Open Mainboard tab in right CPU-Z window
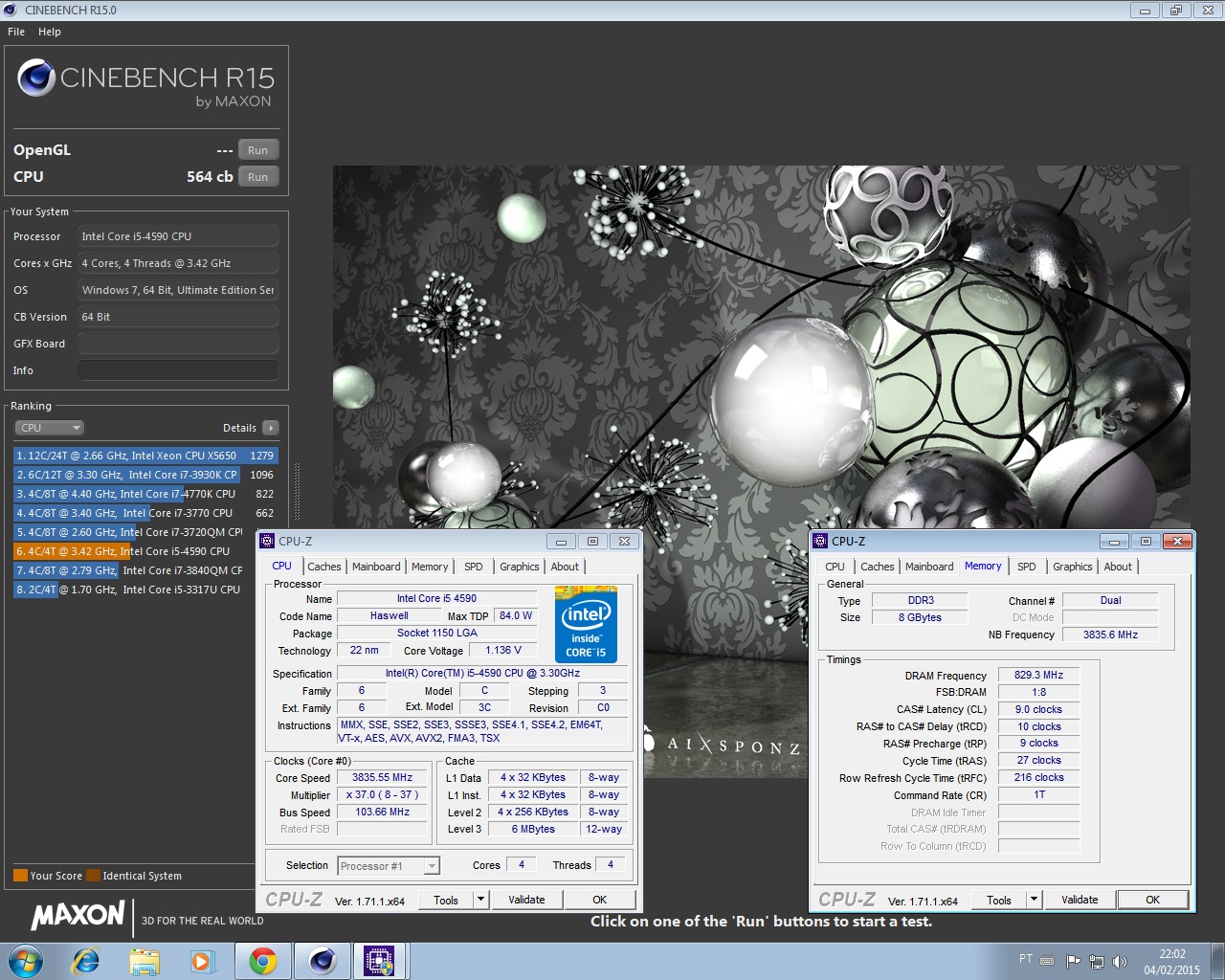Viewport: 1225px width, 980px height. coord(929,567)
